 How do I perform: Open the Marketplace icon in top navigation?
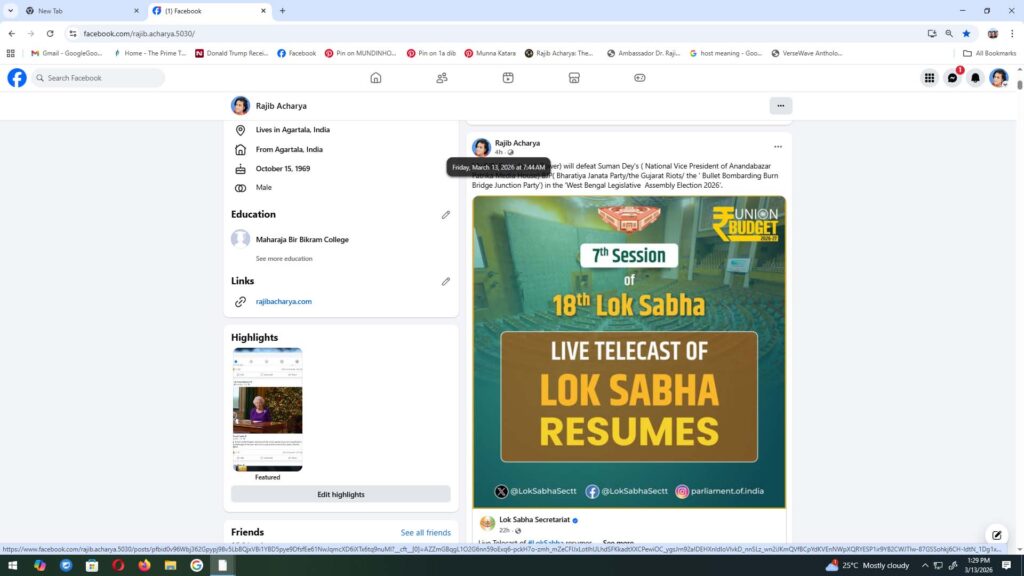pyautogui.click(x=574, y=78)
